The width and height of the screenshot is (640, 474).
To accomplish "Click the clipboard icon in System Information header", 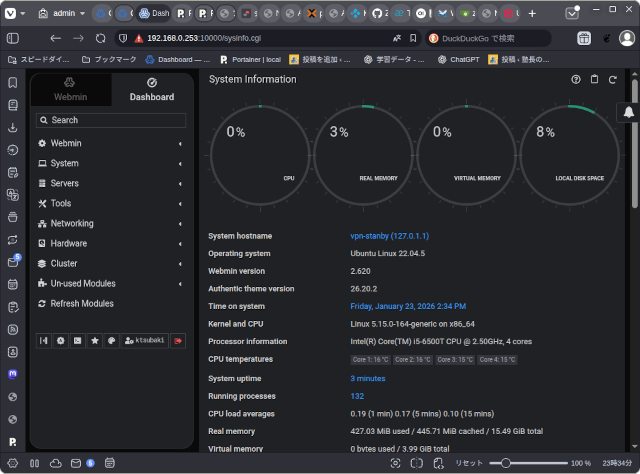I will pyautogui.click(x=595, y=79).
